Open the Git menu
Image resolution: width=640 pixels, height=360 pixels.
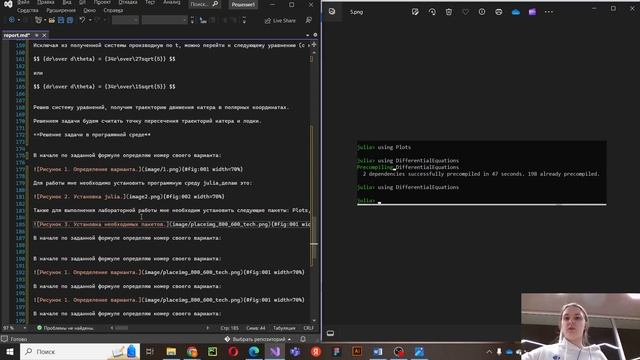point(82,2)
